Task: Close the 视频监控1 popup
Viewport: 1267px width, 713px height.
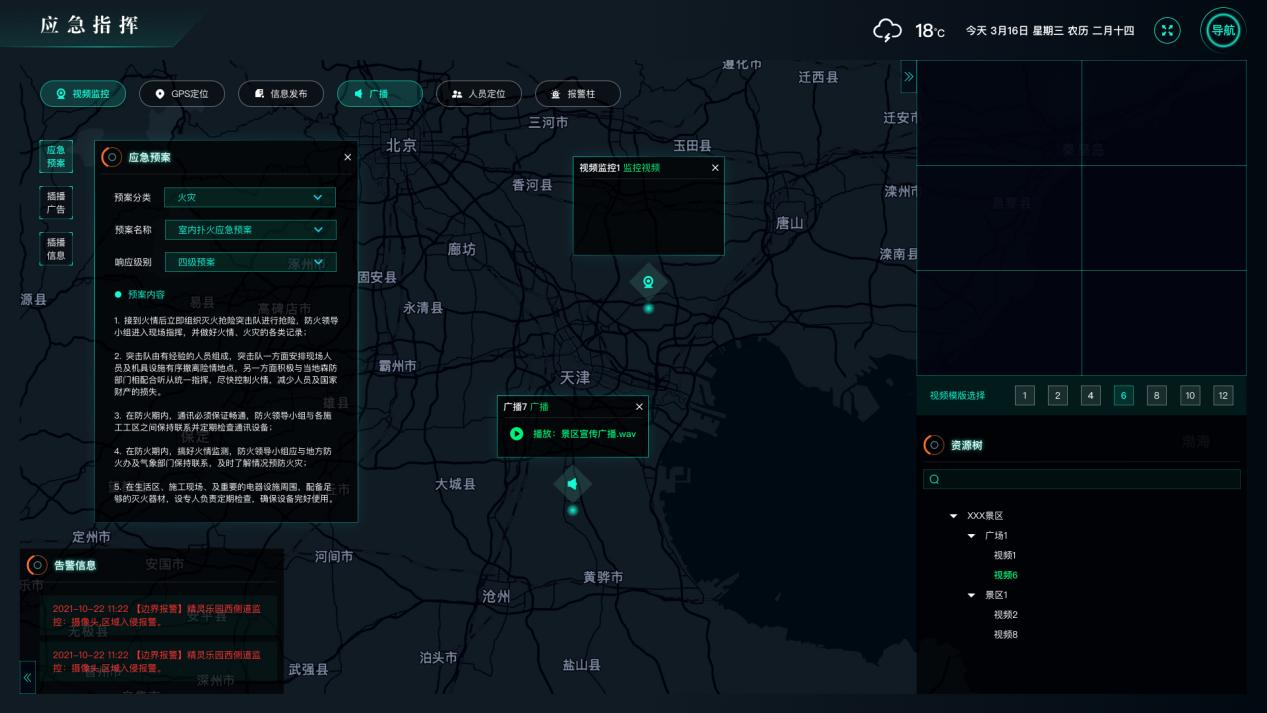Action: pyautogui.click(x=715, y=168)
